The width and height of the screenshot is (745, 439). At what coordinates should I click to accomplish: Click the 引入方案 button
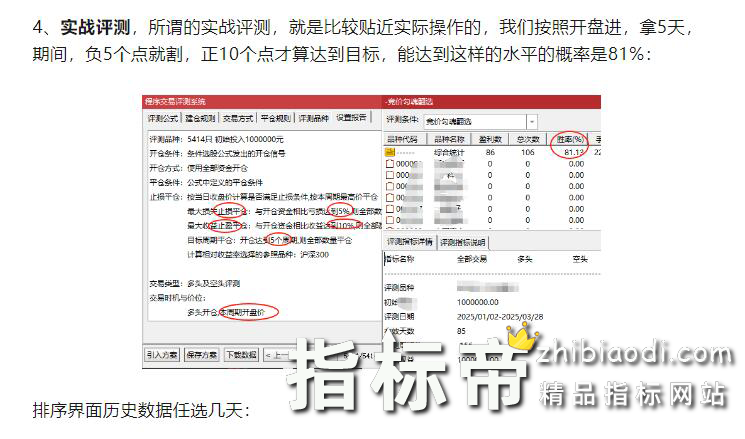pyautogui.click(x=162, y=354)
